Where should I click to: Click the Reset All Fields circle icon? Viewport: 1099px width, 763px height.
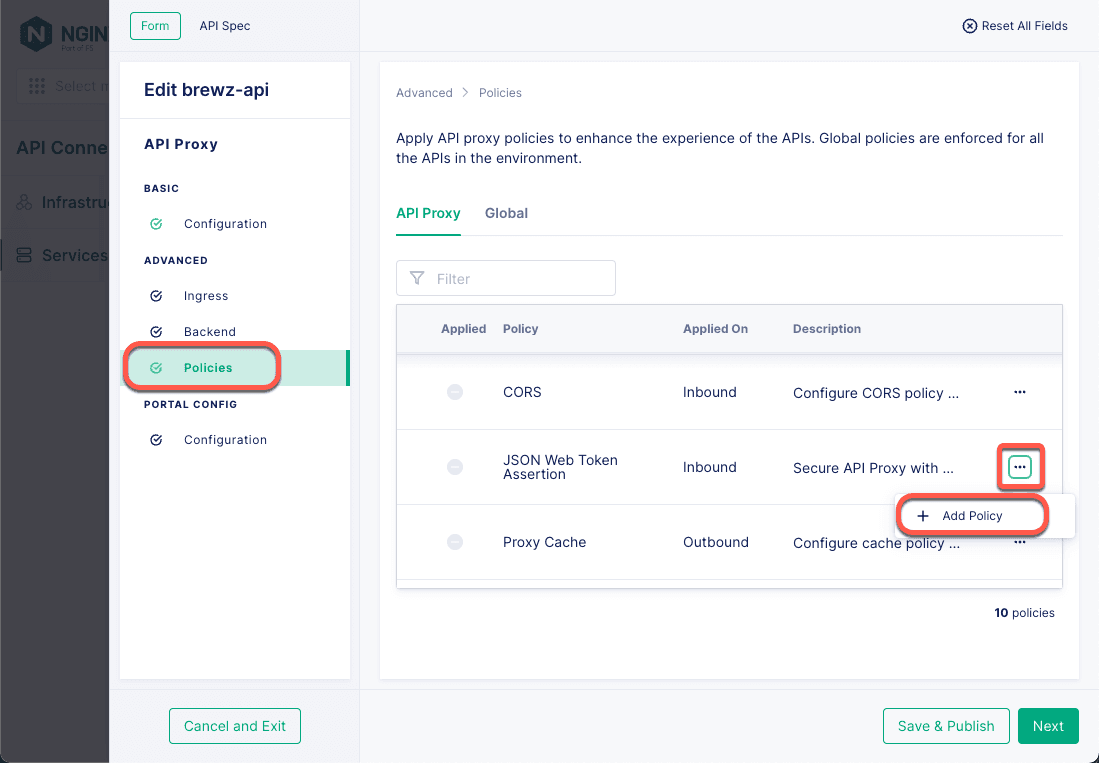(969, 26)
